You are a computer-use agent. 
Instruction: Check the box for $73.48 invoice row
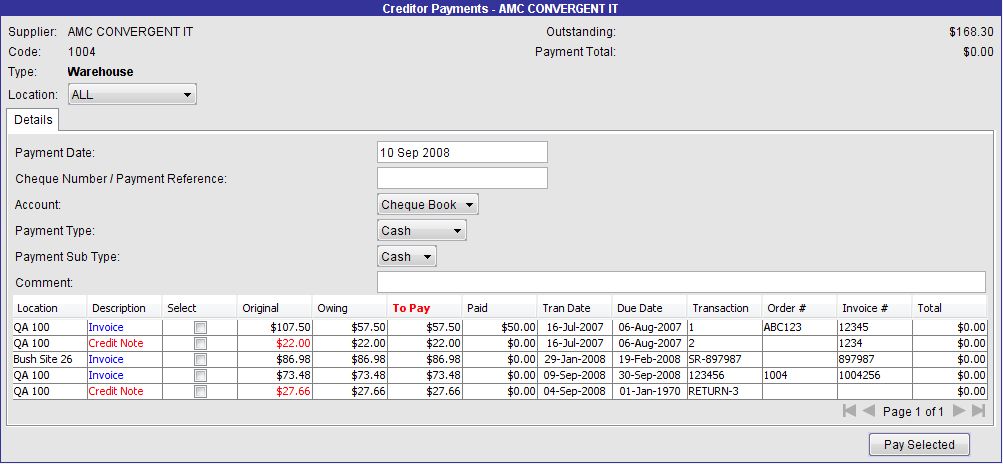click(200, 375)
